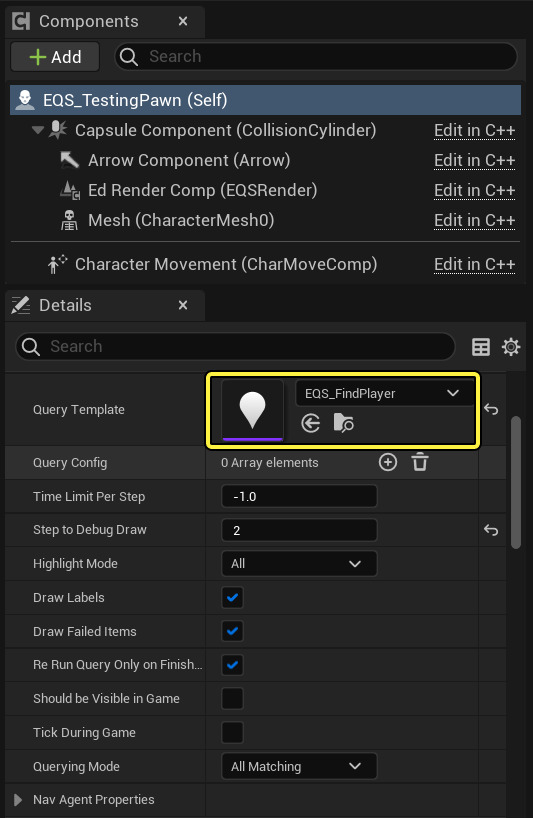This screenshot has width=533, height=818.
Task: Add element to Query Config array
Action: point(387,462)
